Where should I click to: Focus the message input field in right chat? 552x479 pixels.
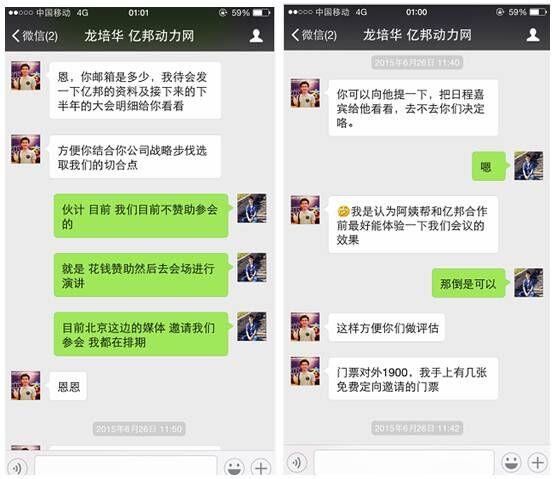coord(404,462)
